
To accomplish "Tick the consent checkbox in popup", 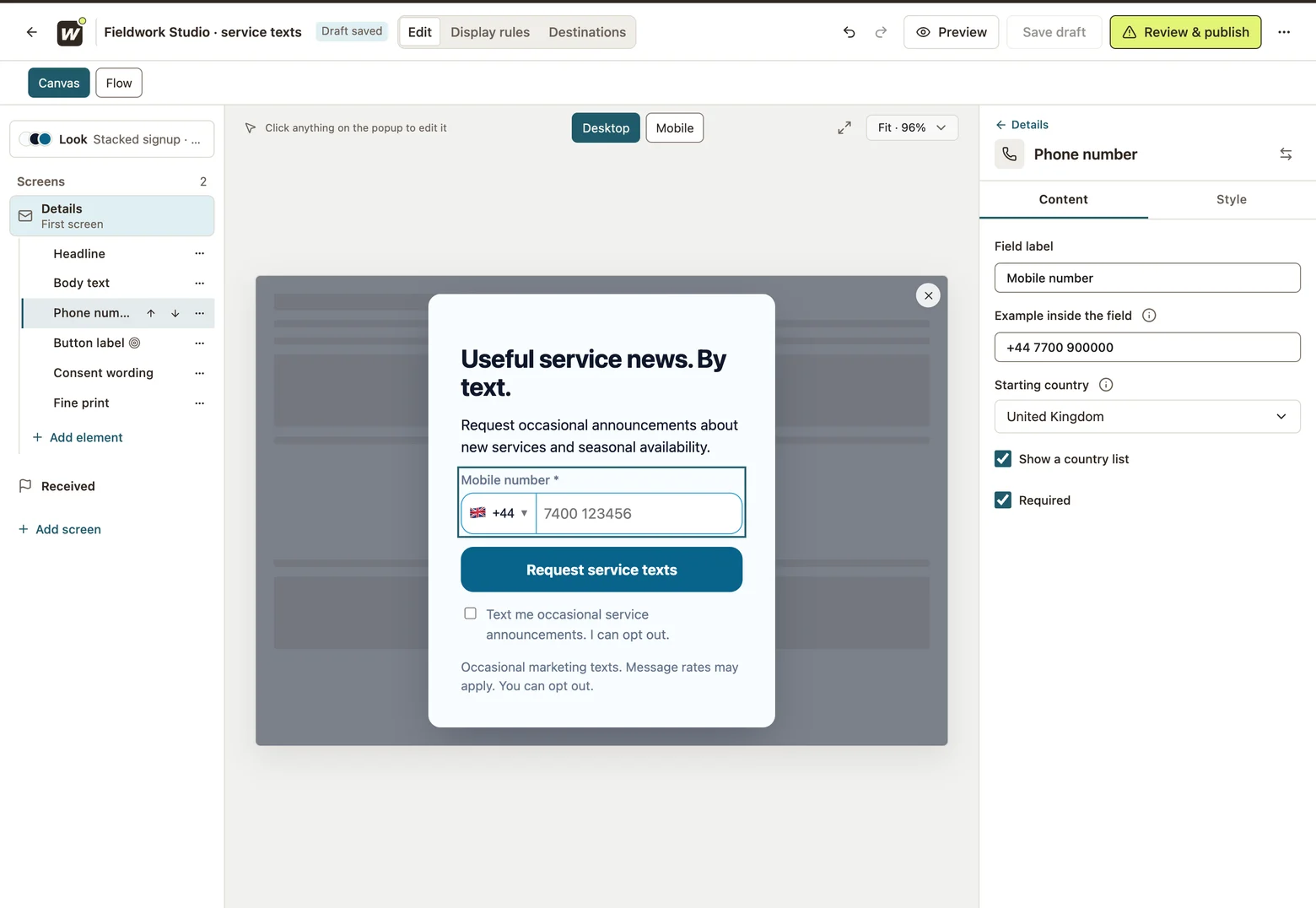I will (471, 613).
